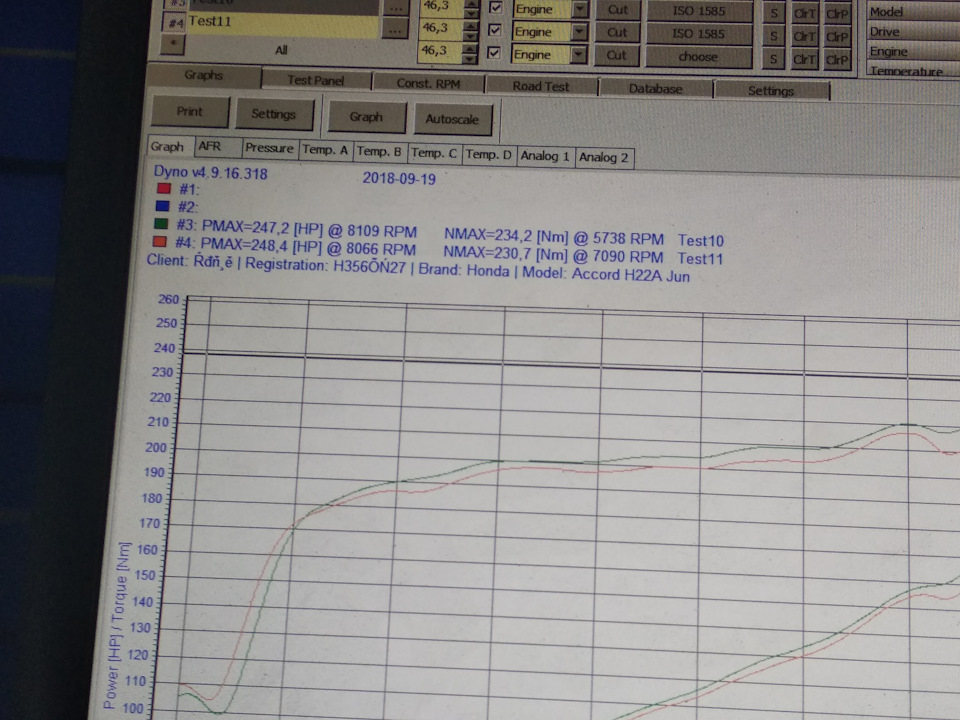Click the 46,3 value field in the All row
The height and width of the screenshot is (720, 960).
coord(440,51)
